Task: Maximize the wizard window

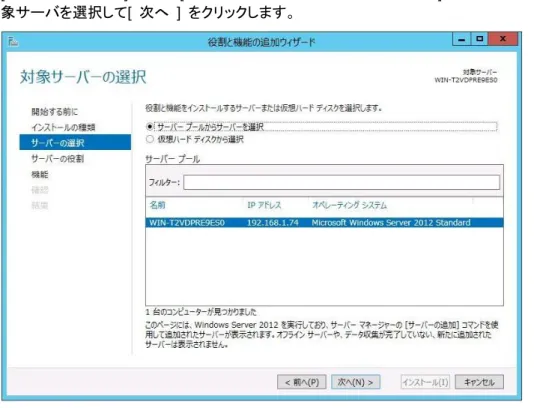Action: pos(480,39)
